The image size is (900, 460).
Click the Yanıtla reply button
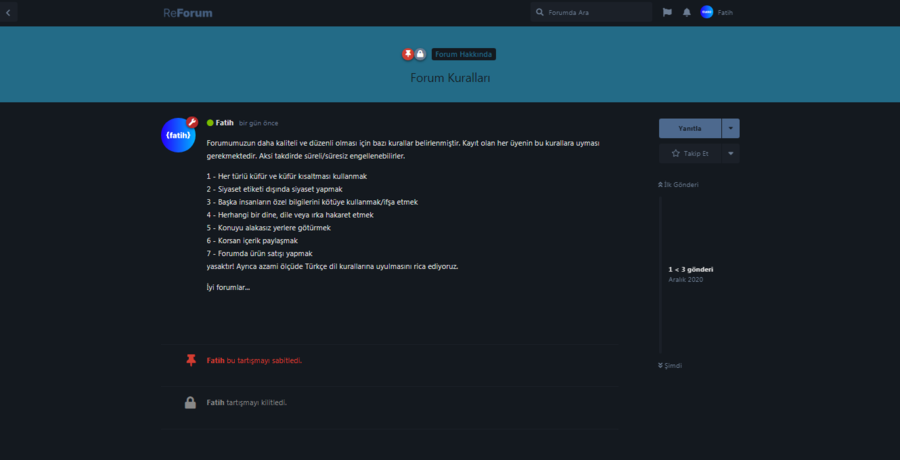pos(690,128)
